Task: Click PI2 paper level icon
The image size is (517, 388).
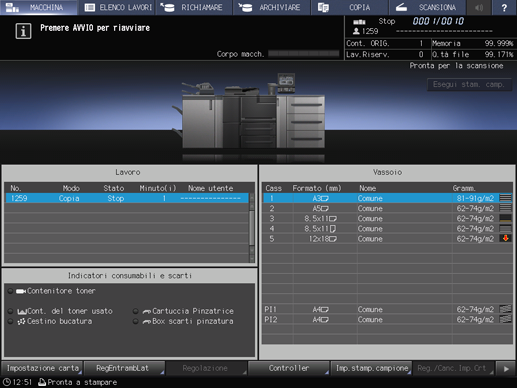Action: pyautogui.click(x=505, y=319)
